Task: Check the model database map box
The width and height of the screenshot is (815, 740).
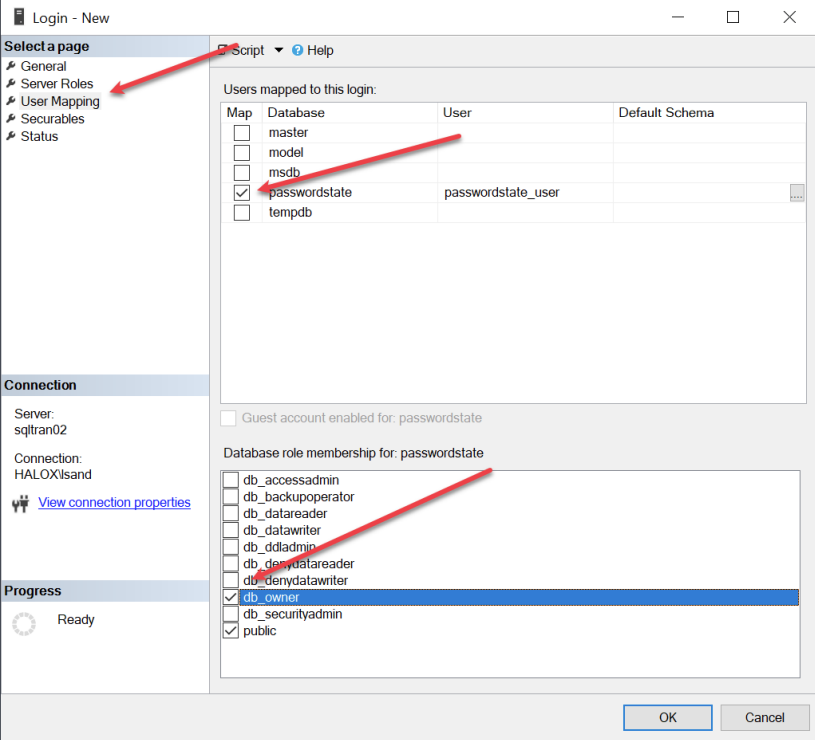Action: (242, 153)
